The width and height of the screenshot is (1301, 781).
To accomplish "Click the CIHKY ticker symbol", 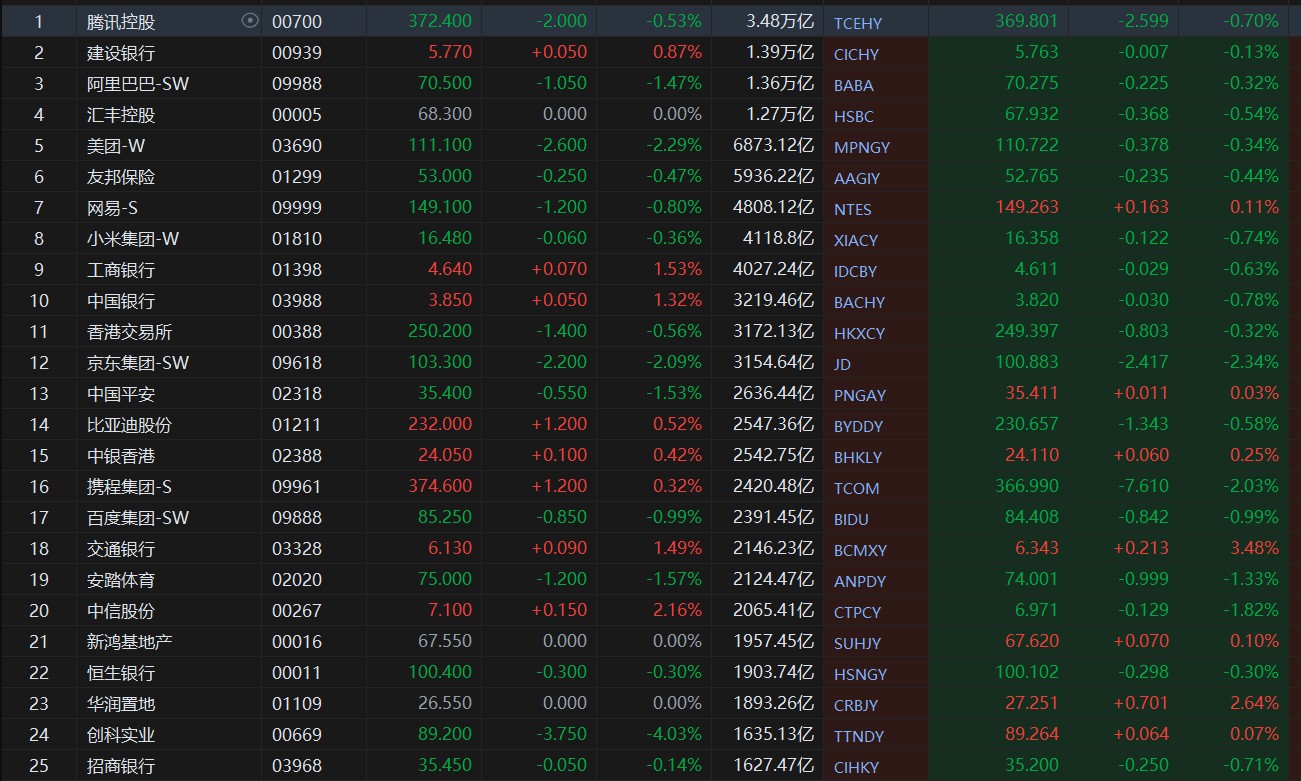I will tap(856, 767).
